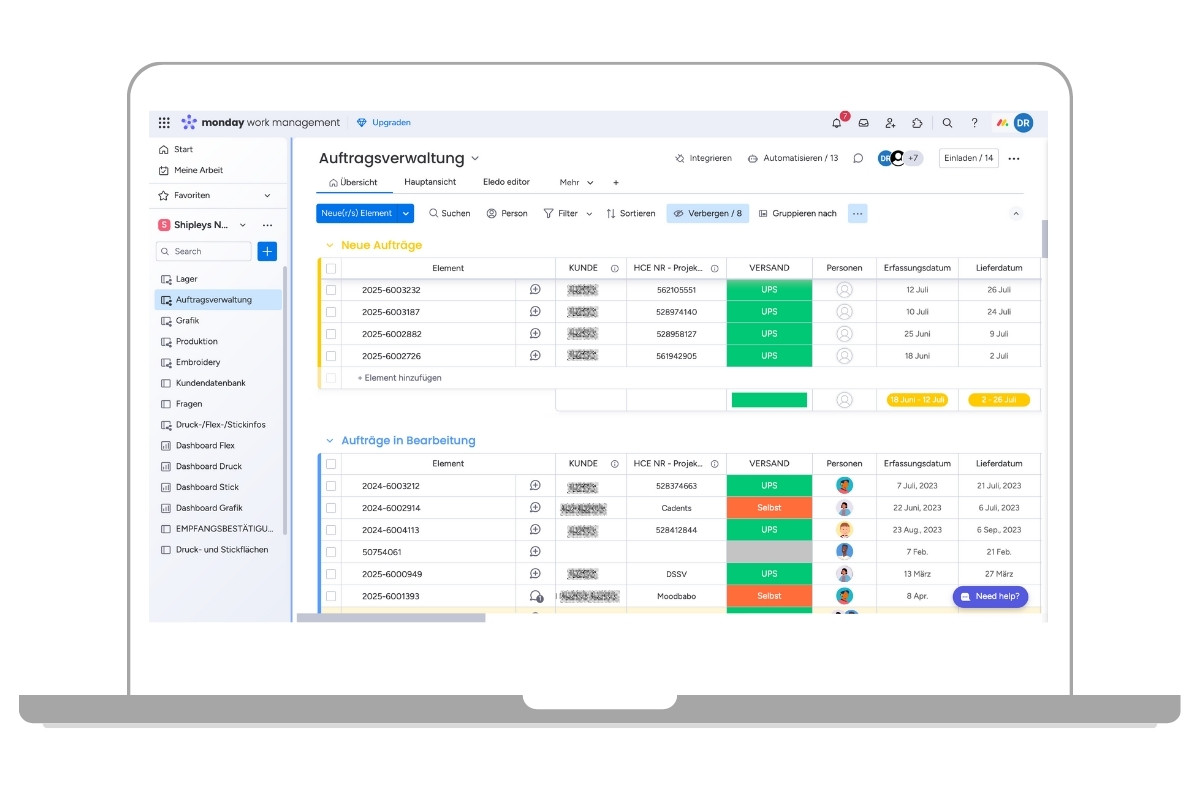Toggle the select-all checkbox in Neue Aufträge header
The image size is (1200, 790).
click(x=330, y=268)
